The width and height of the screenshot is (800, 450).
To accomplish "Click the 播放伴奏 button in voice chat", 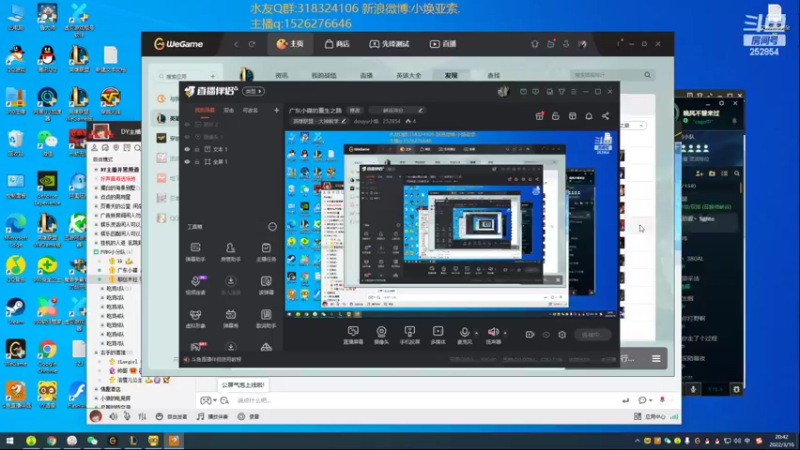I will coord(213,417).
